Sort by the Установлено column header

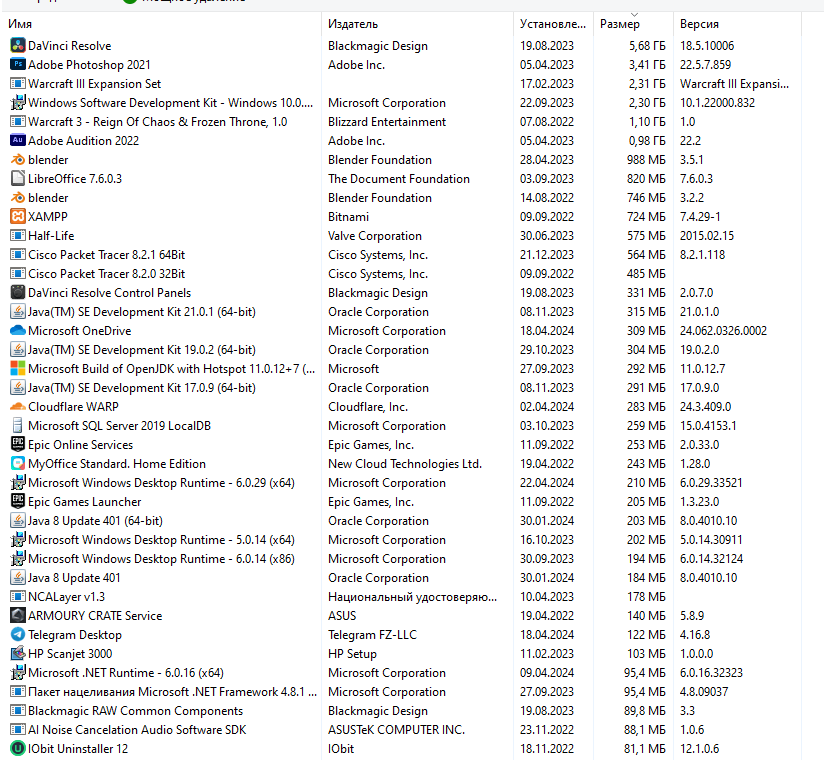[x=552, y=24]
